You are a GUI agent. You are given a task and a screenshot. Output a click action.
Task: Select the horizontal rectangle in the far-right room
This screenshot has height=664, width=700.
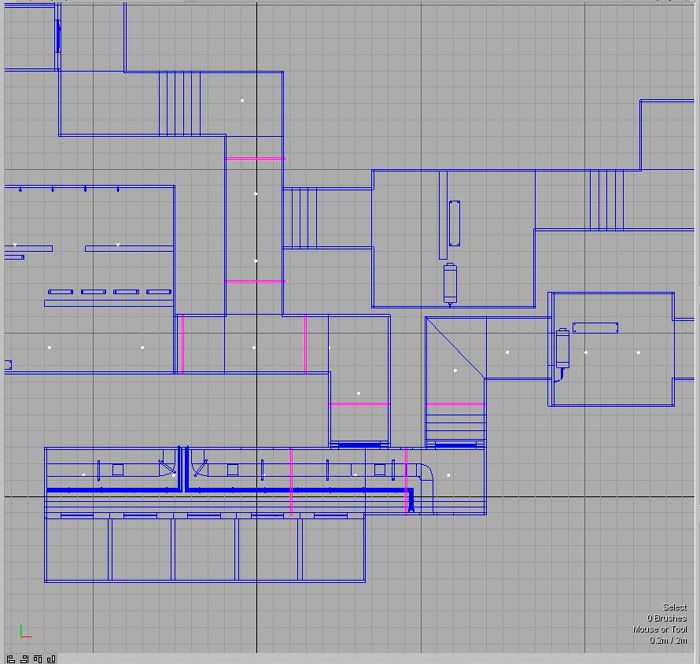pos(594,327)
